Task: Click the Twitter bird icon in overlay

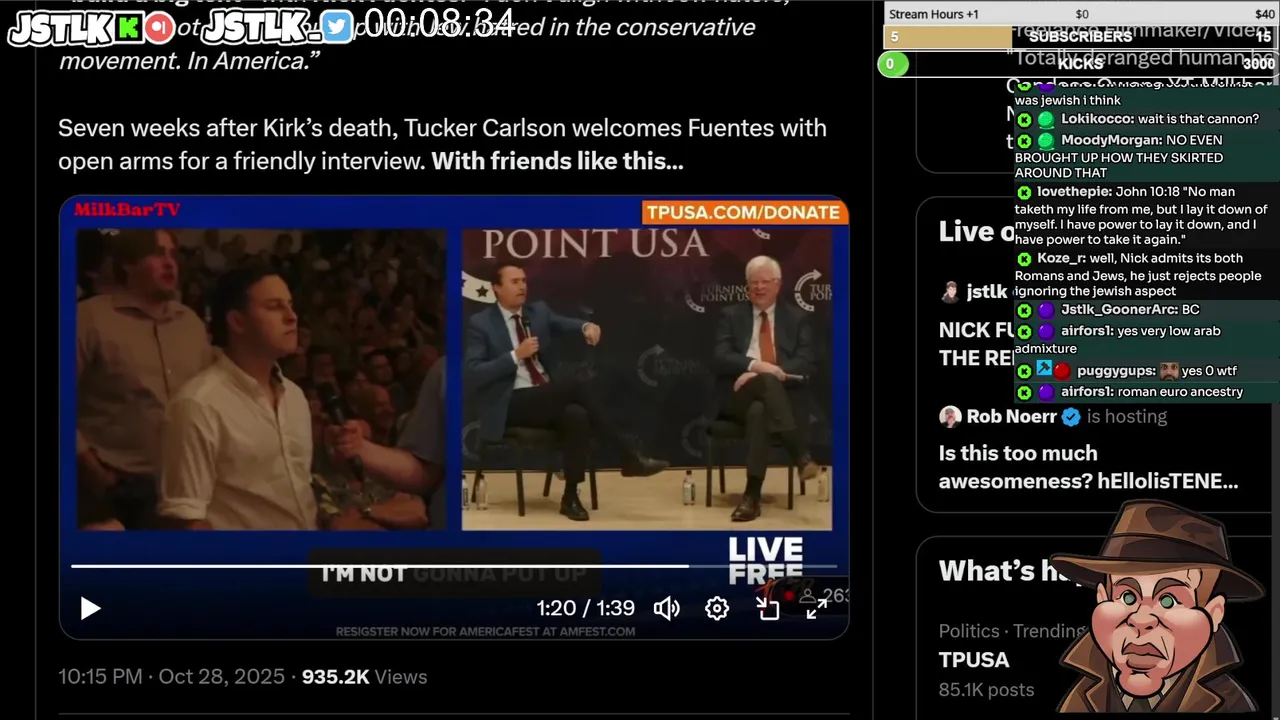Action: [x=337, y=27]
